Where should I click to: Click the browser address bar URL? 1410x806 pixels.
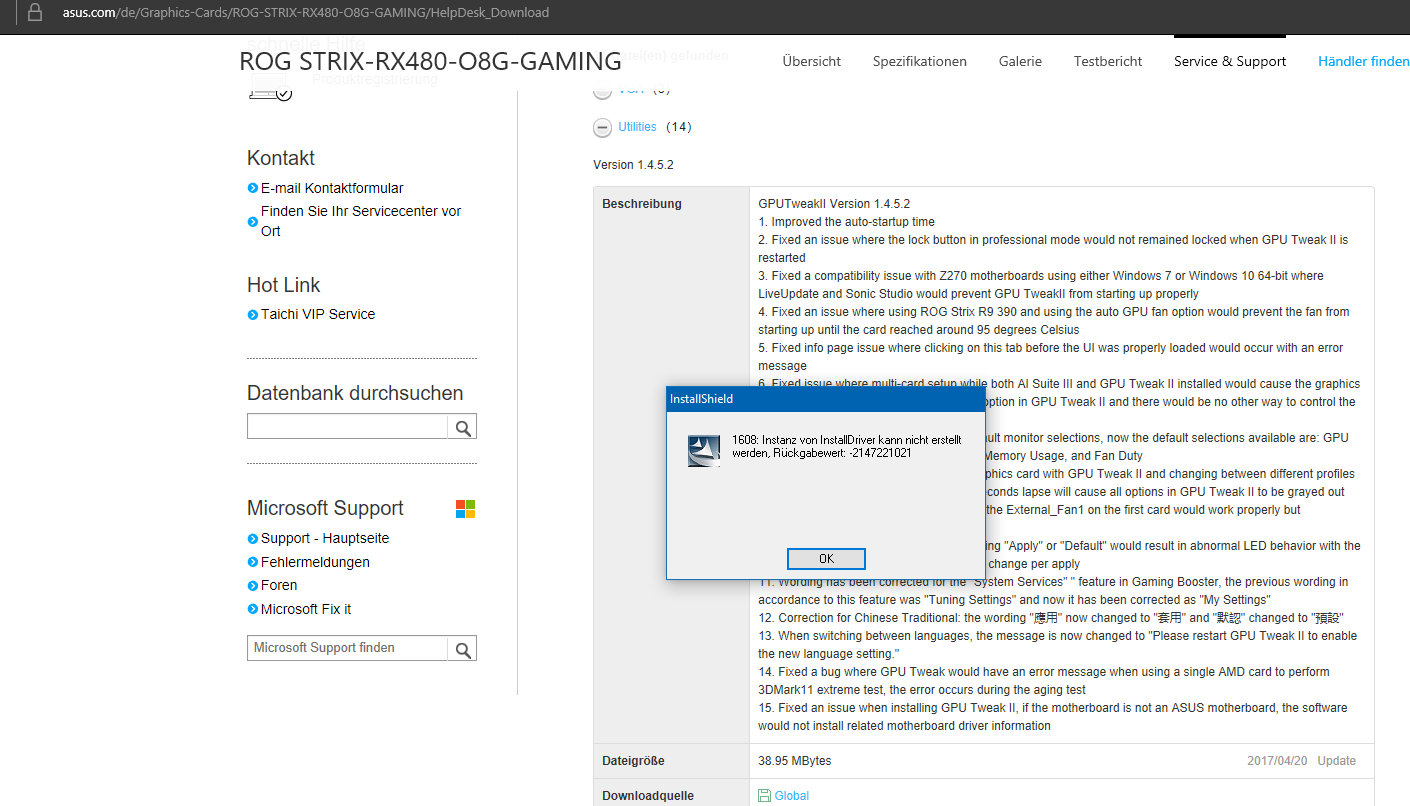point(306,13)
